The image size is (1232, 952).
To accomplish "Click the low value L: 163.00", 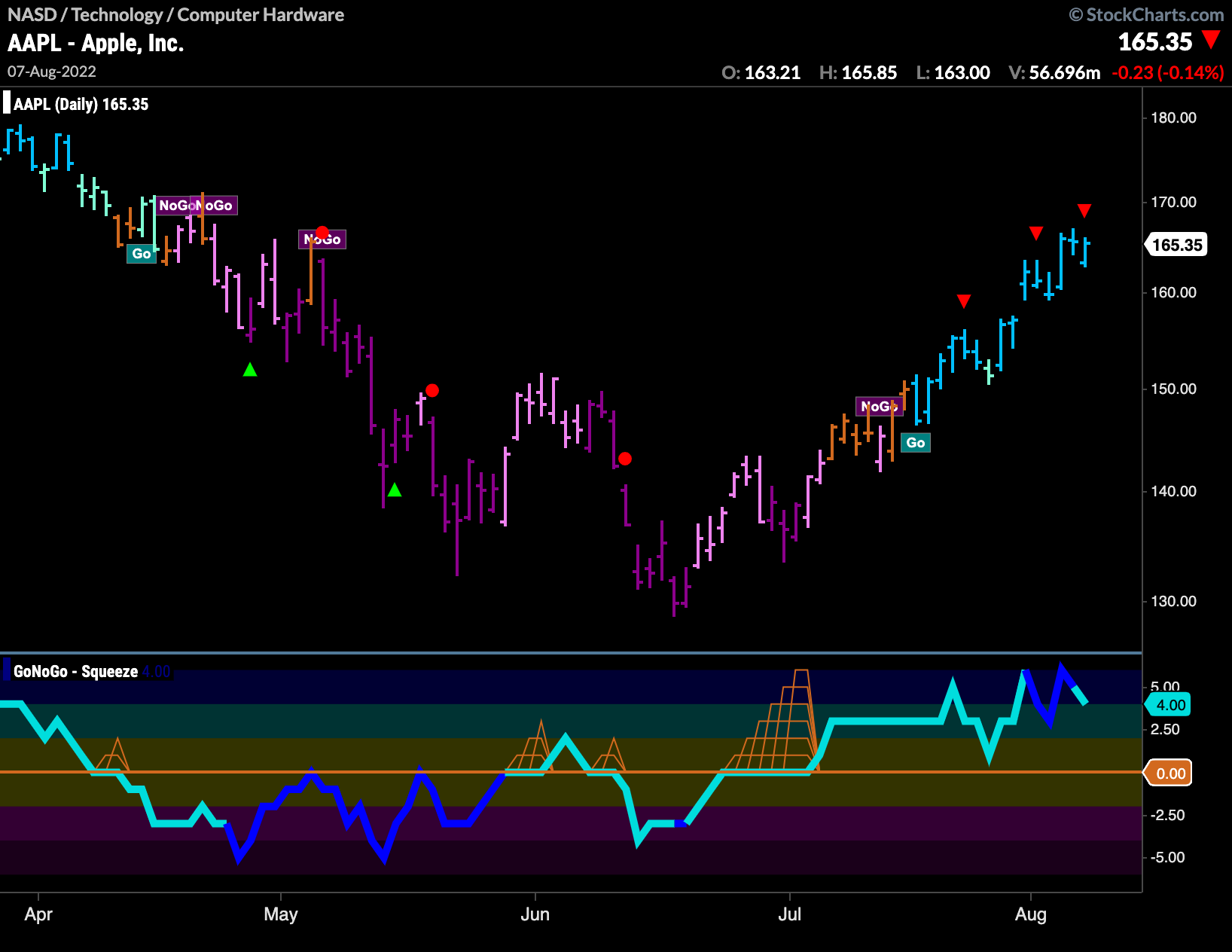I will coord(953,72).
